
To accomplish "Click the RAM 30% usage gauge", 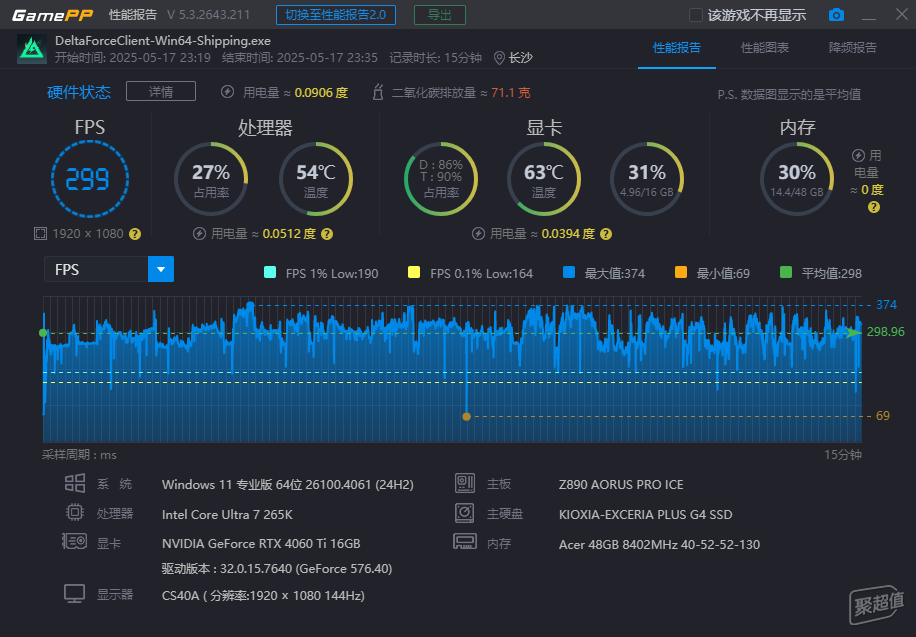I will [x=797, y=179].
